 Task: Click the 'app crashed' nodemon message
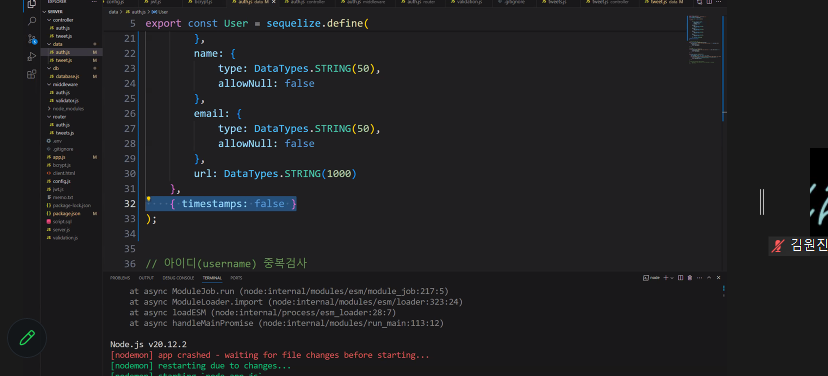coord(270,355)
